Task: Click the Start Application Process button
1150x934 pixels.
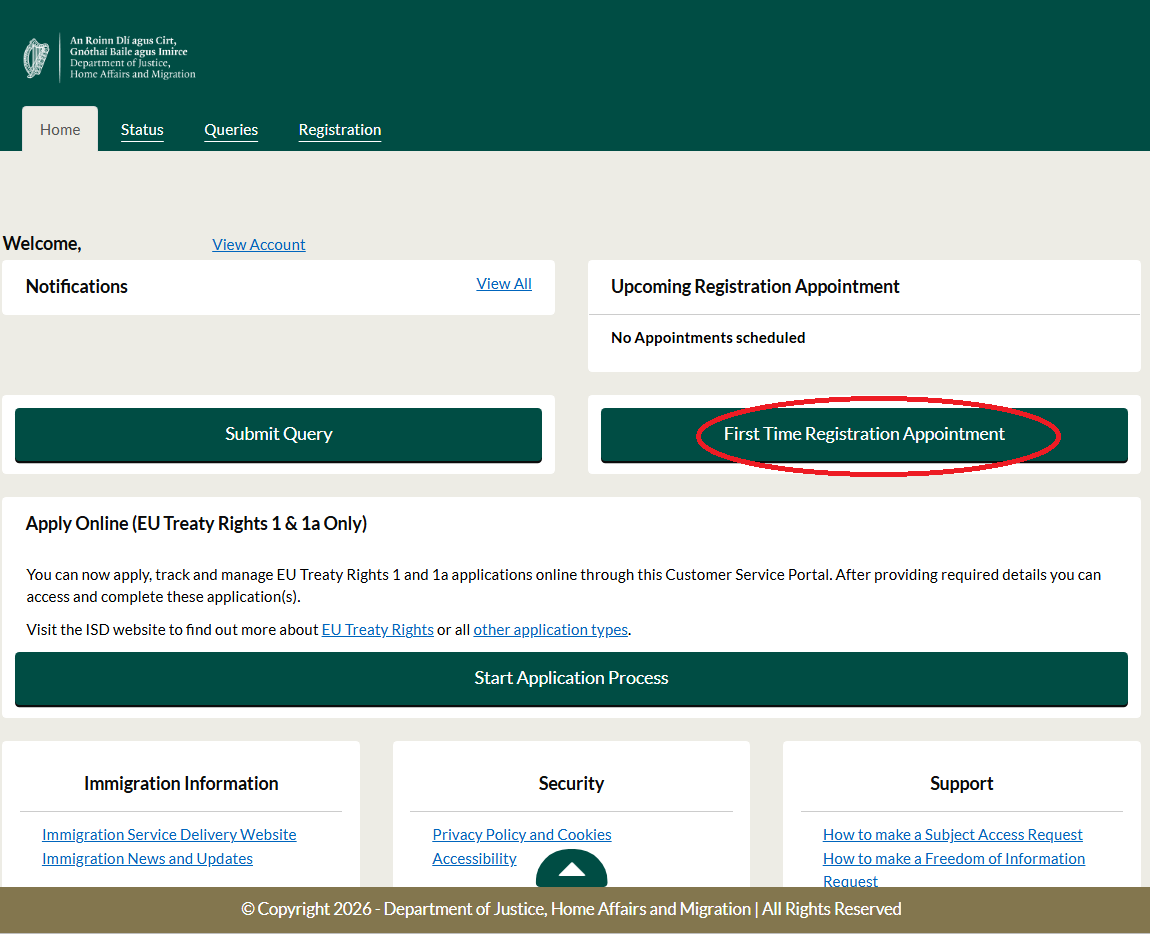Action: [571, 679]
